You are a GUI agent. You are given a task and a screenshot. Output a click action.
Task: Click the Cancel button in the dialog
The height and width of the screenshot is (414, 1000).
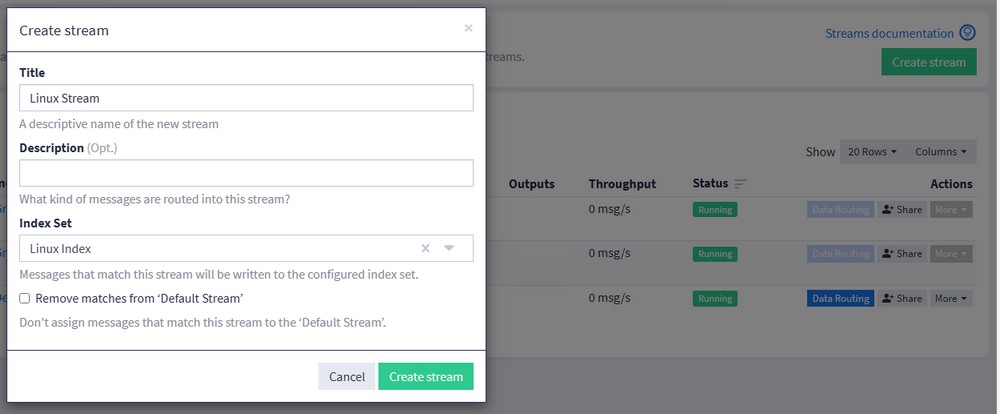[346, 377]
